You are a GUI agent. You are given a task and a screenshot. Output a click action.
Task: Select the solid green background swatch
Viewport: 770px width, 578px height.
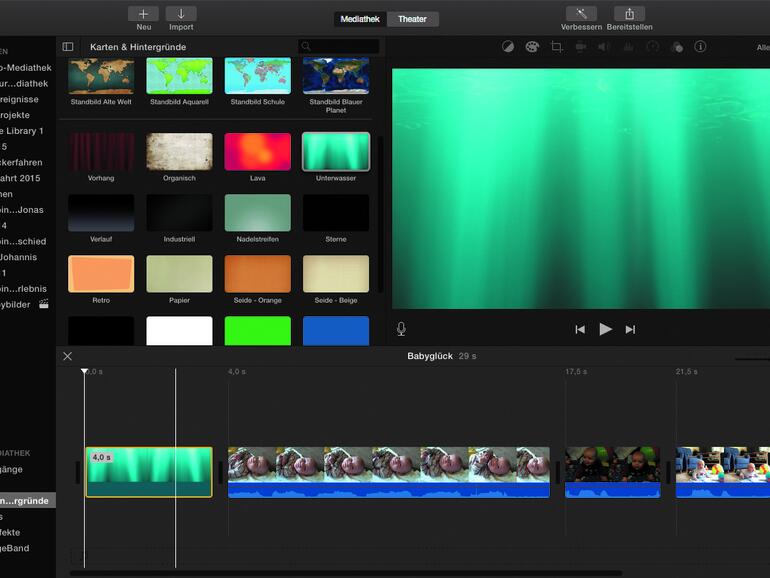coord(257,331)
